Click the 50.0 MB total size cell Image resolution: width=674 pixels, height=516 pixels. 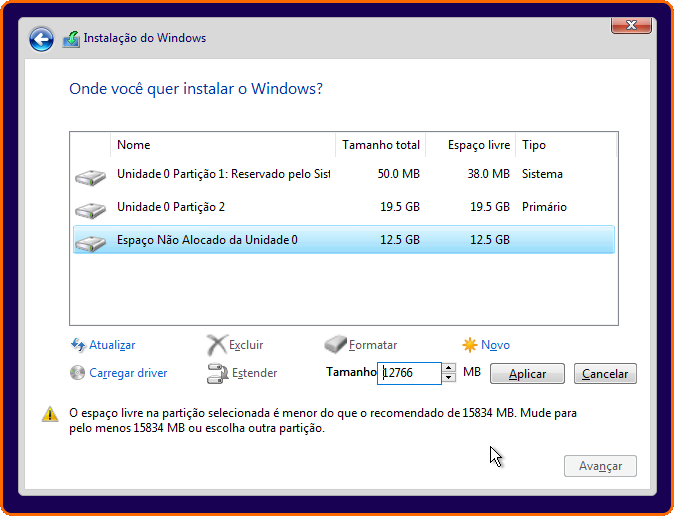click(x=398, y=174)
